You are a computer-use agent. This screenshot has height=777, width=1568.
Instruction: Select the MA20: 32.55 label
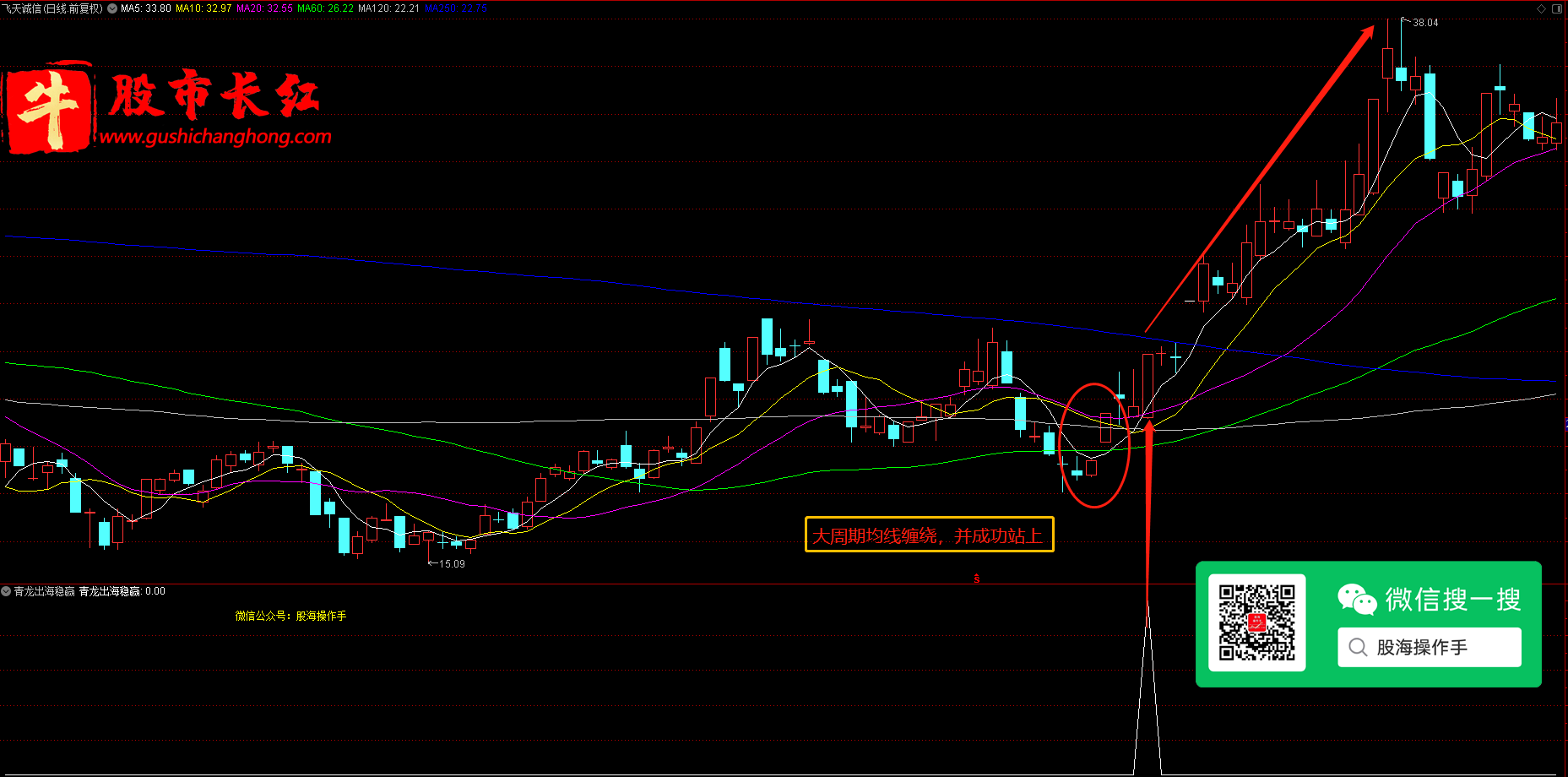(x=264, y=8)
